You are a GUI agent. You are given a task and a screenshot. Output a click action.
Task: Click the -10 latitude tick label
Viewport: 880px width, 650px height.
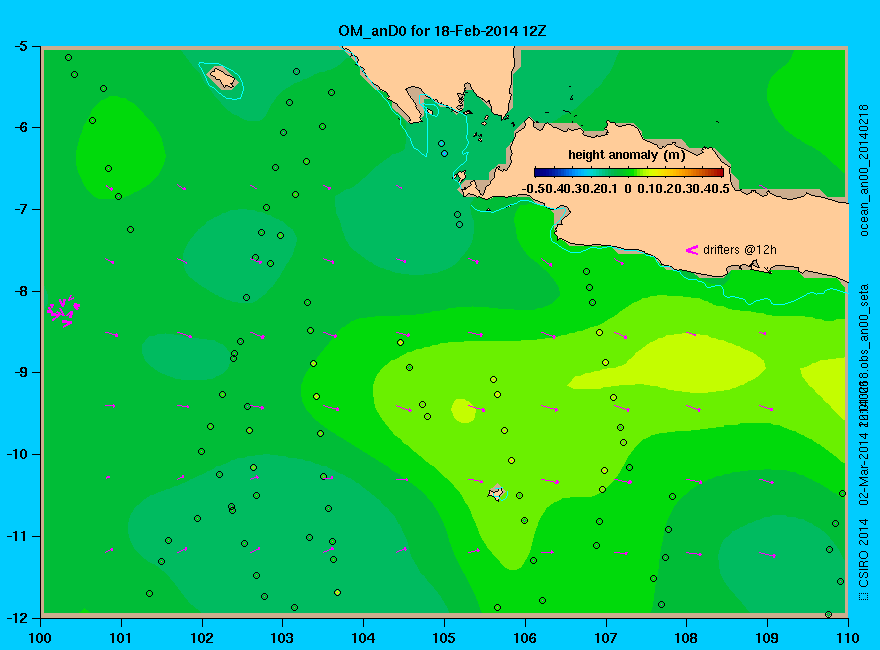click(15, 454)
